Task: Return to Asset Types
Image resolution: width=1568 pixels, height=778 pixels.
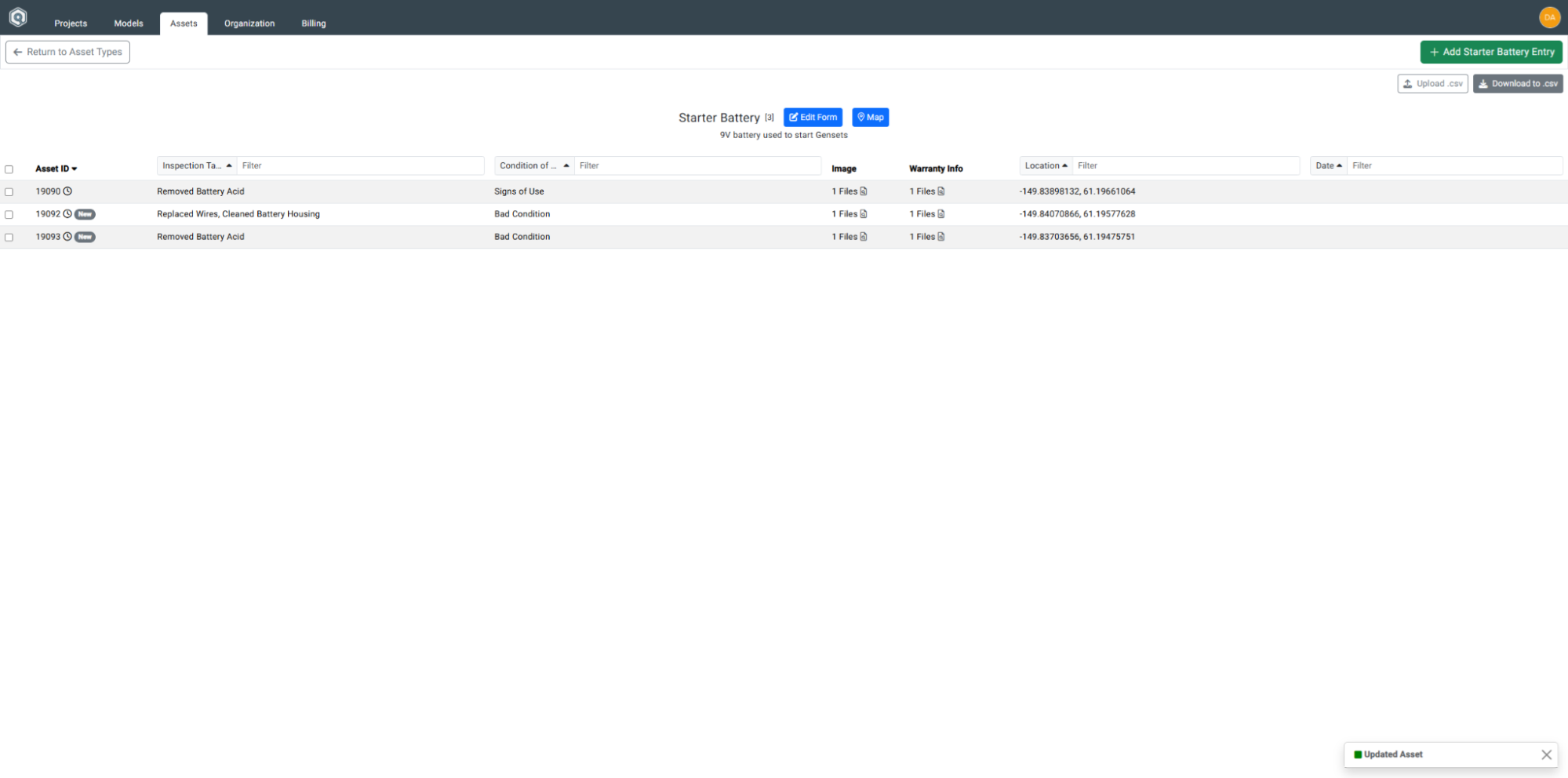Action: 67,52
